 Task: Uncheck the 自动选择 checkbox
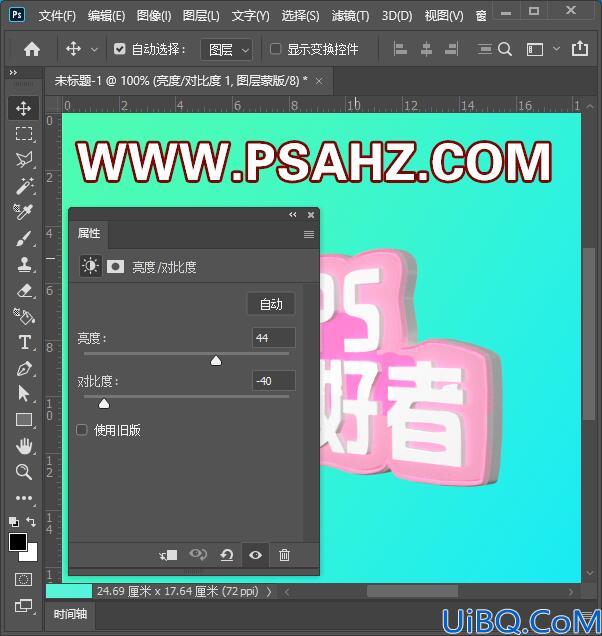pyautogui.click(x=119, y=49)
